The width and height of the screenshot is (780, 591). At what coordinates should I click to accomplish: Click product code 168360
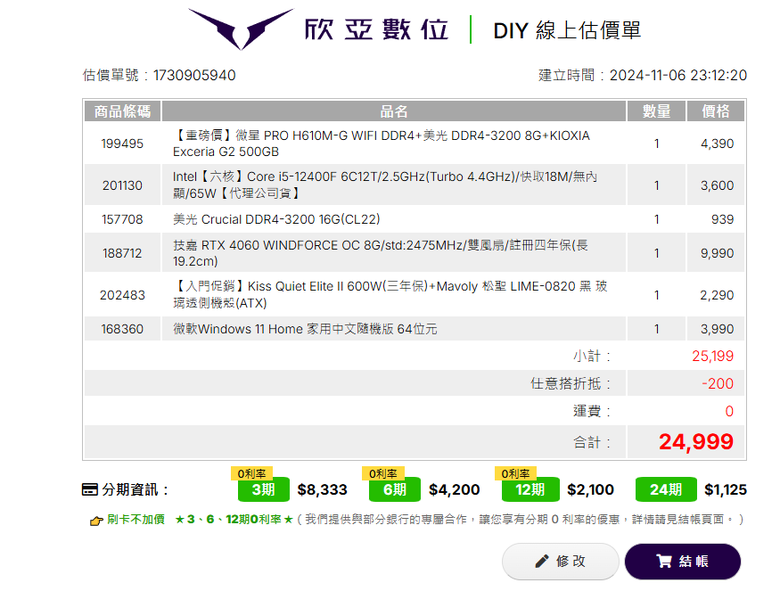(x=122, y=329)
